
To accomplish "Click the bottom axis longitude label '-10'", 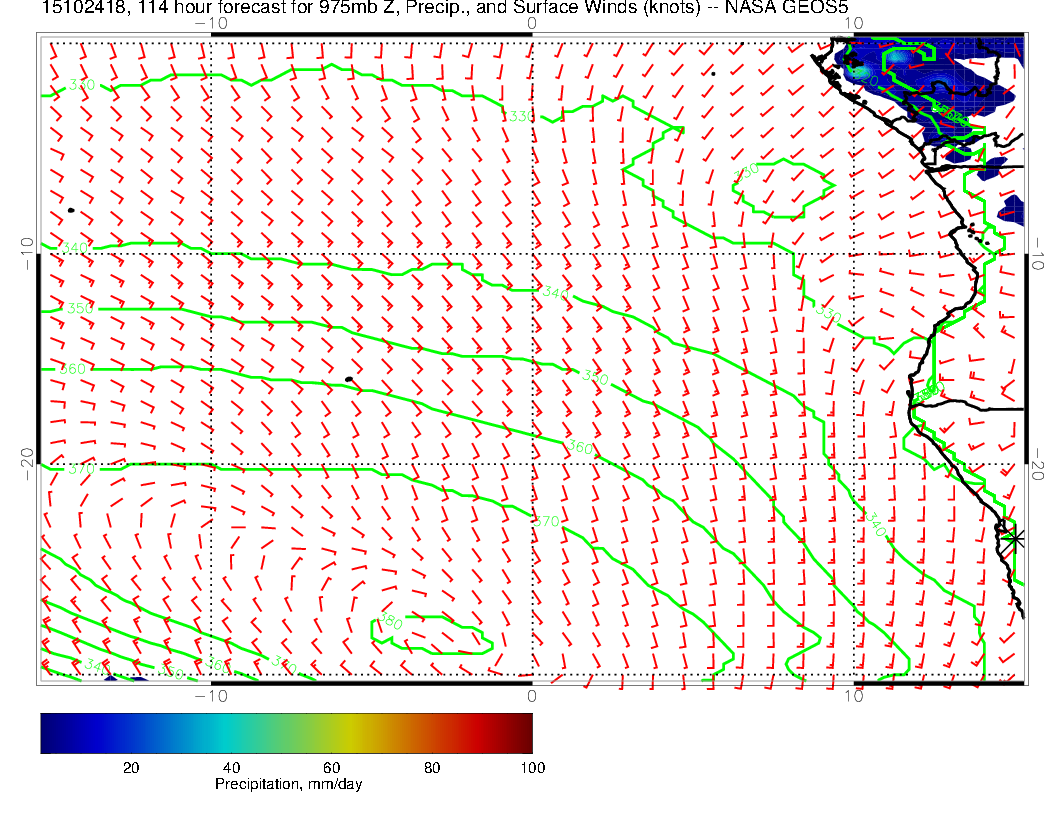I will (x=211, y=695).
